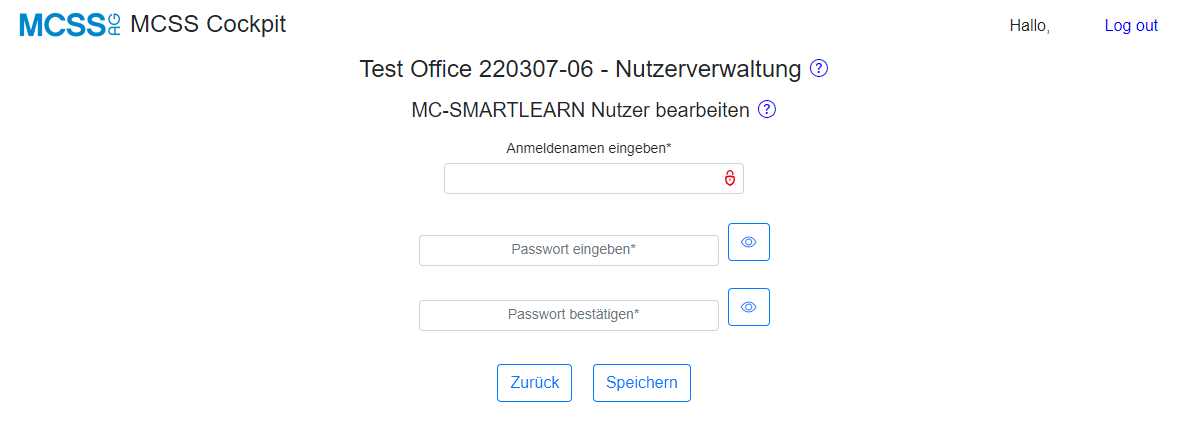
Task: Click the red lock icon in login field
Action: tap(730, 178)
